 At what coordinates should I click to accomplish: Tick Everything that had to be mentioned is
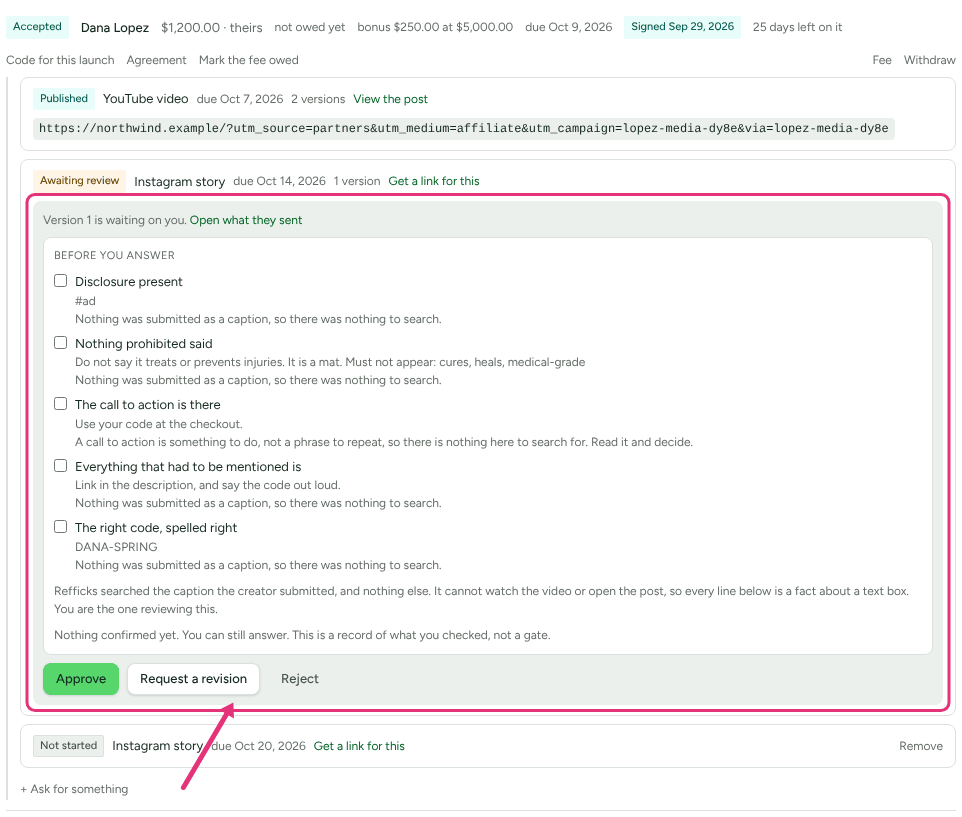click(60, 466)
